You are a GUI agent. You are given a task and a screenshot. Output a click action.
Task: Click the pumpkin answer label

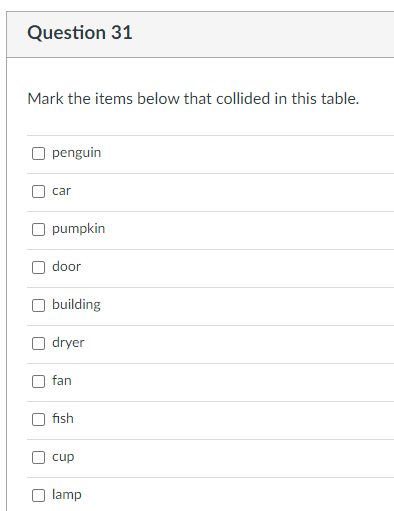78,229
